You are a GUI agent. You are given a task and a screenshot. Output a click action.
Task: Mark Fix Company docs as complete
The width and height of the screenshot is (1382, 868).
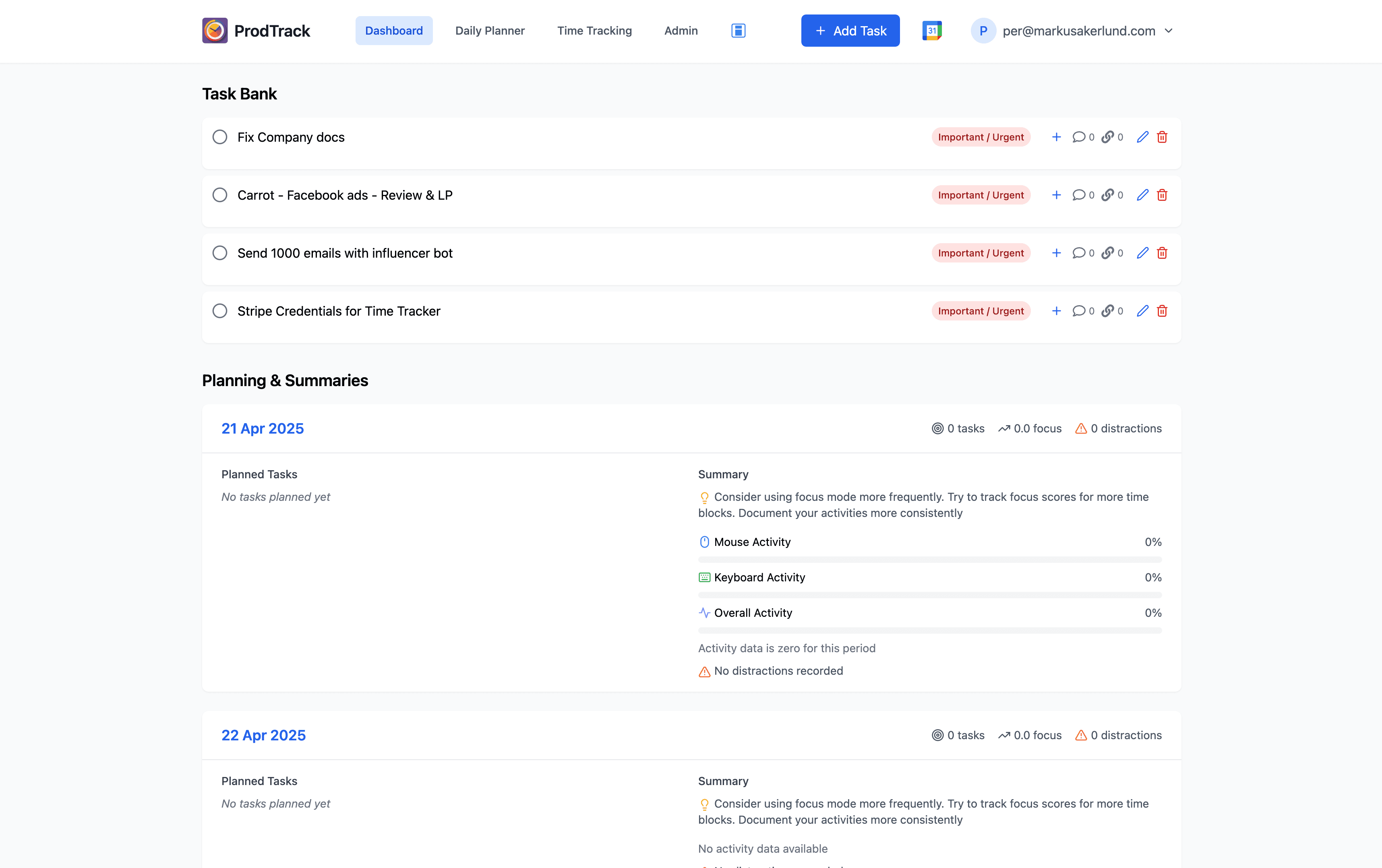click(220, 137)
